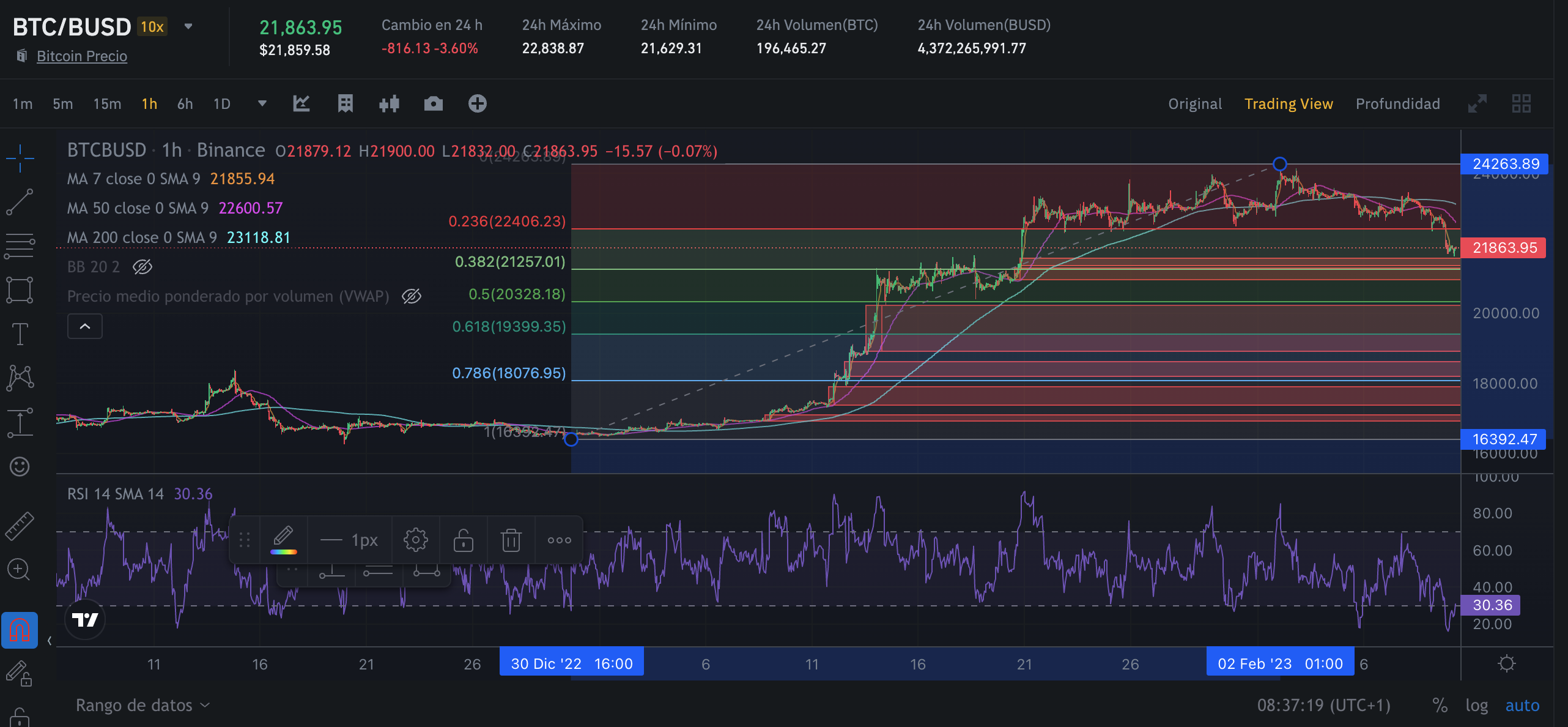Viewport: 1568px width, 727px height.
Task: Click the camera screenshot icon
Action: tap(433, 103)
